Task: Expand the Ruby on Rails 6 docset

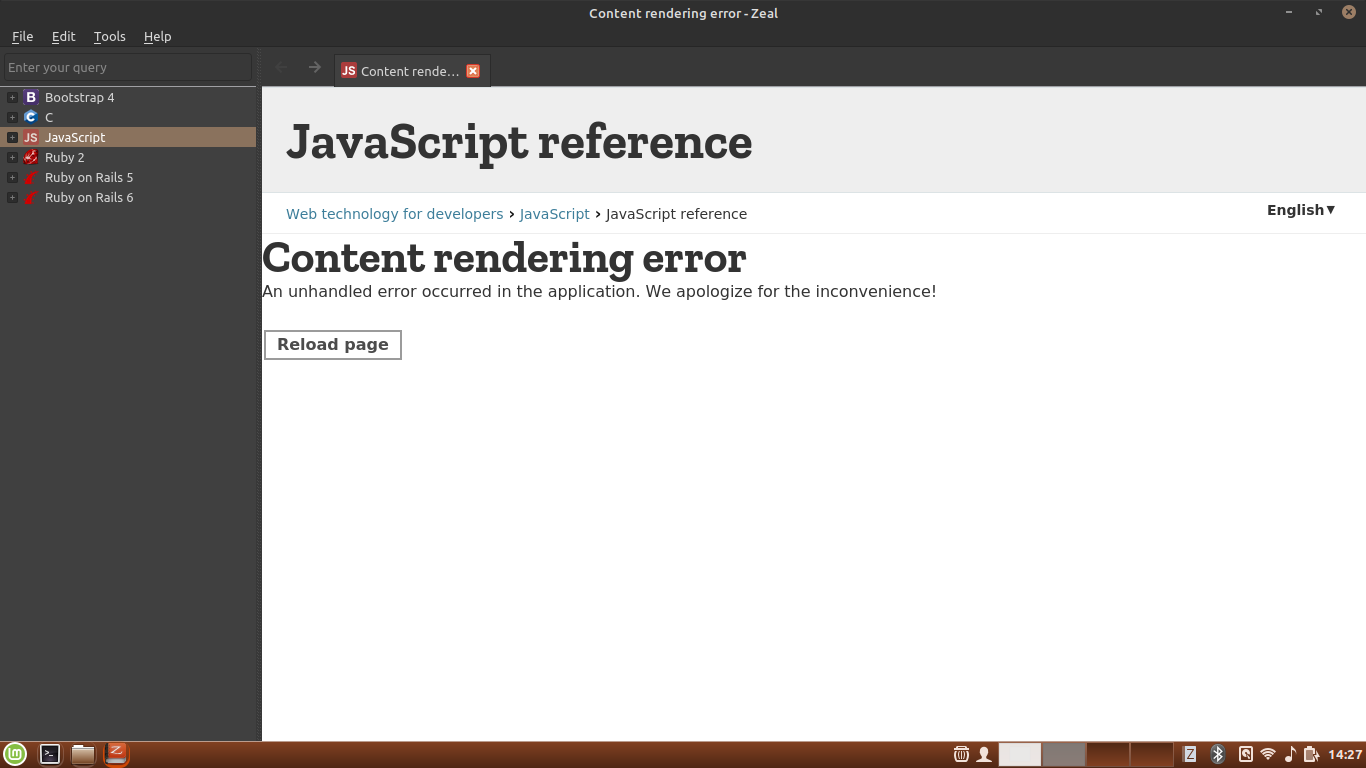Action: click(x=12, y=197)
